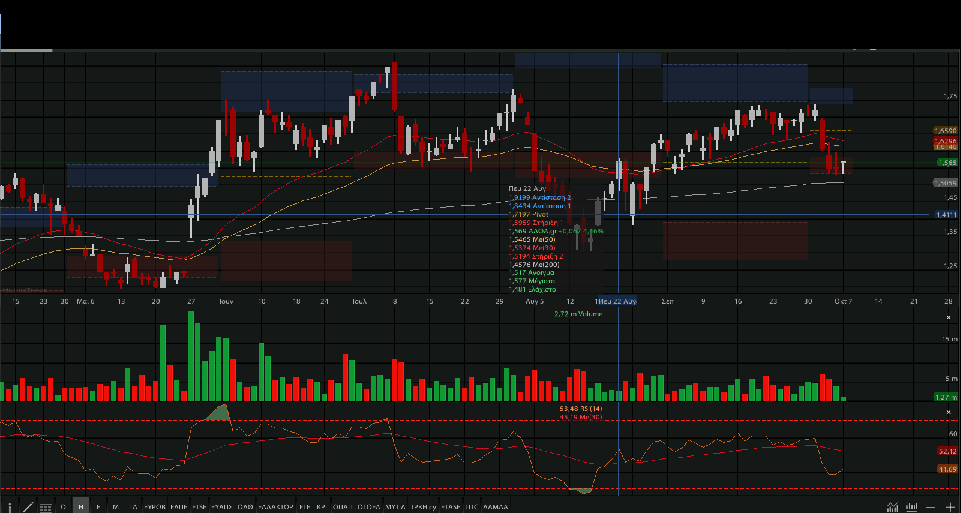Zoom out using the minus icon
Screen dimensions: 961x513
930,507
